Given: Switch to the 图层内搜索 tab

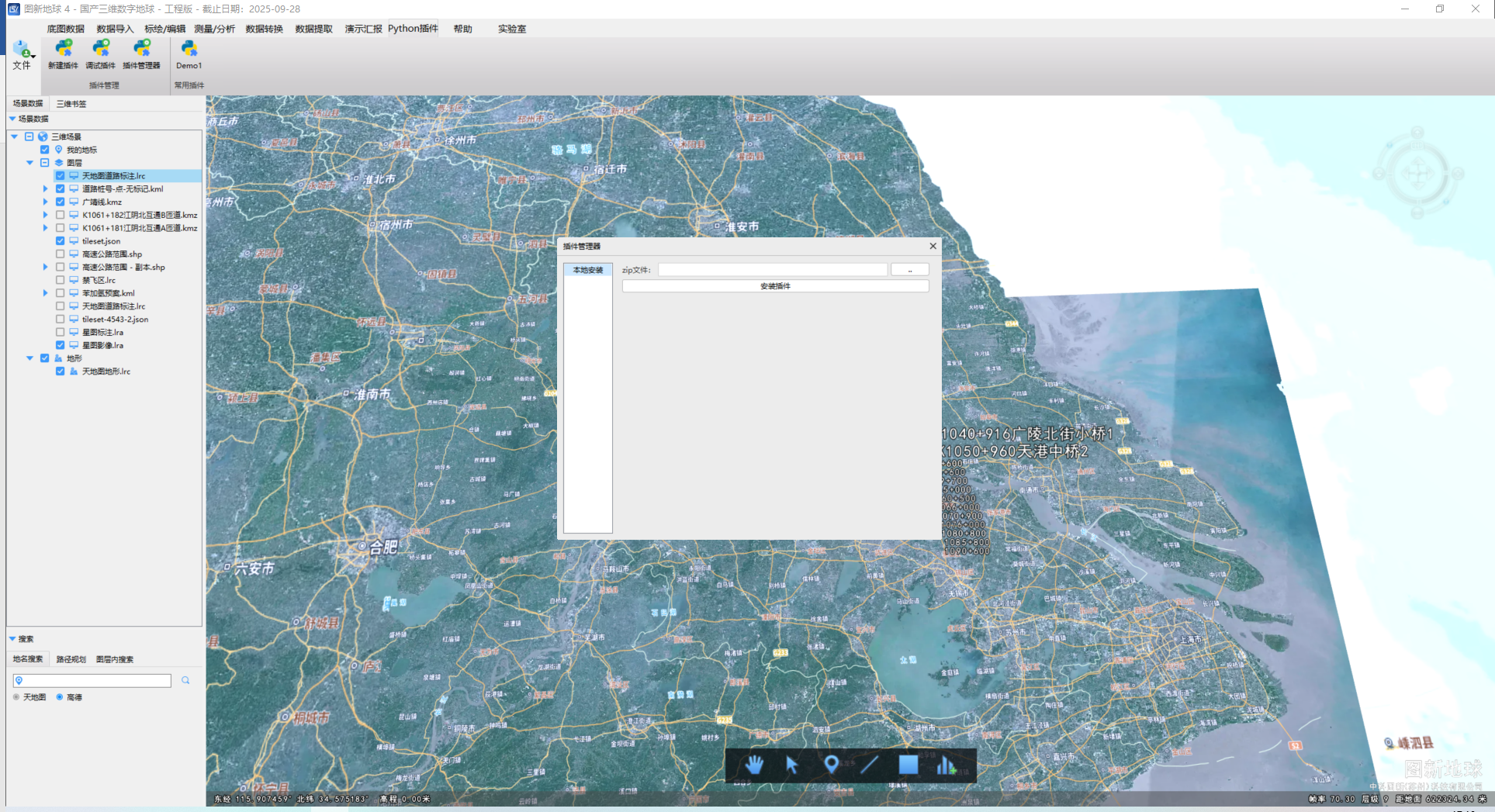Looking at the screenshot, I should pyautogui.click(x=115, y=659).
